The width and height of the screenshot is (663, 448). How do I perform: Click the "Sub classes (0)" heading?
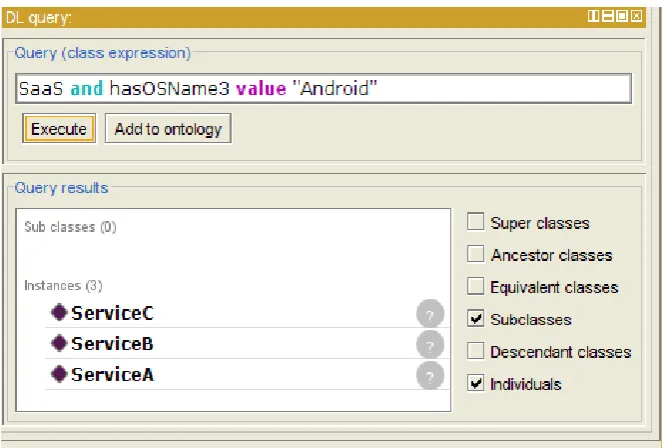tap(70, 227)
